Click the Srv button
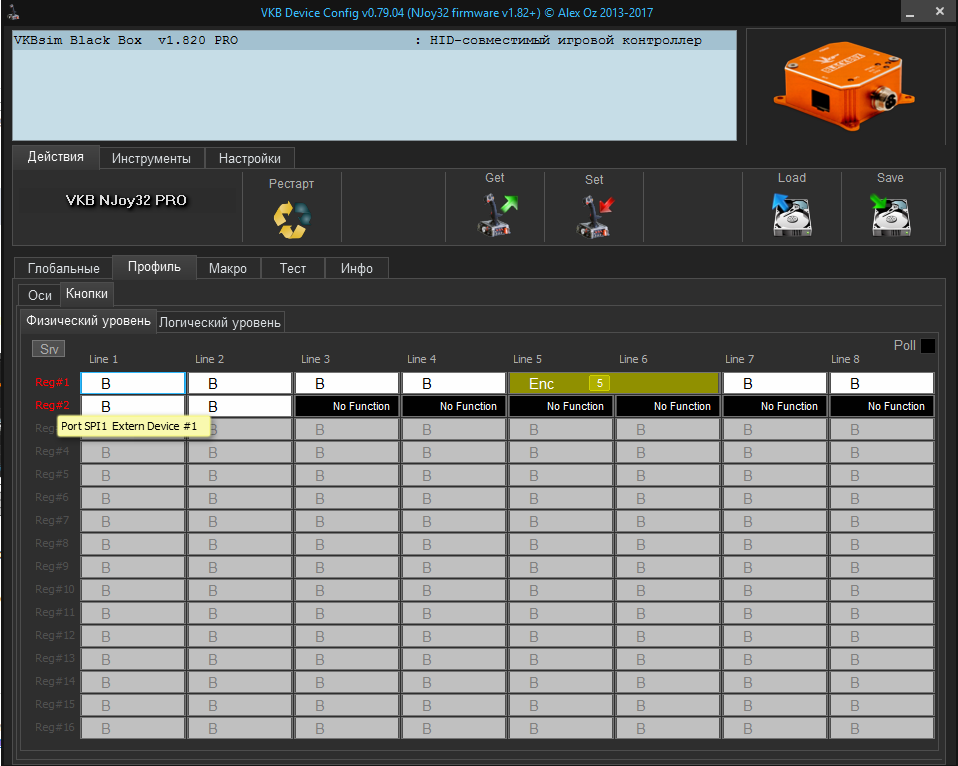 coord(49,349)
